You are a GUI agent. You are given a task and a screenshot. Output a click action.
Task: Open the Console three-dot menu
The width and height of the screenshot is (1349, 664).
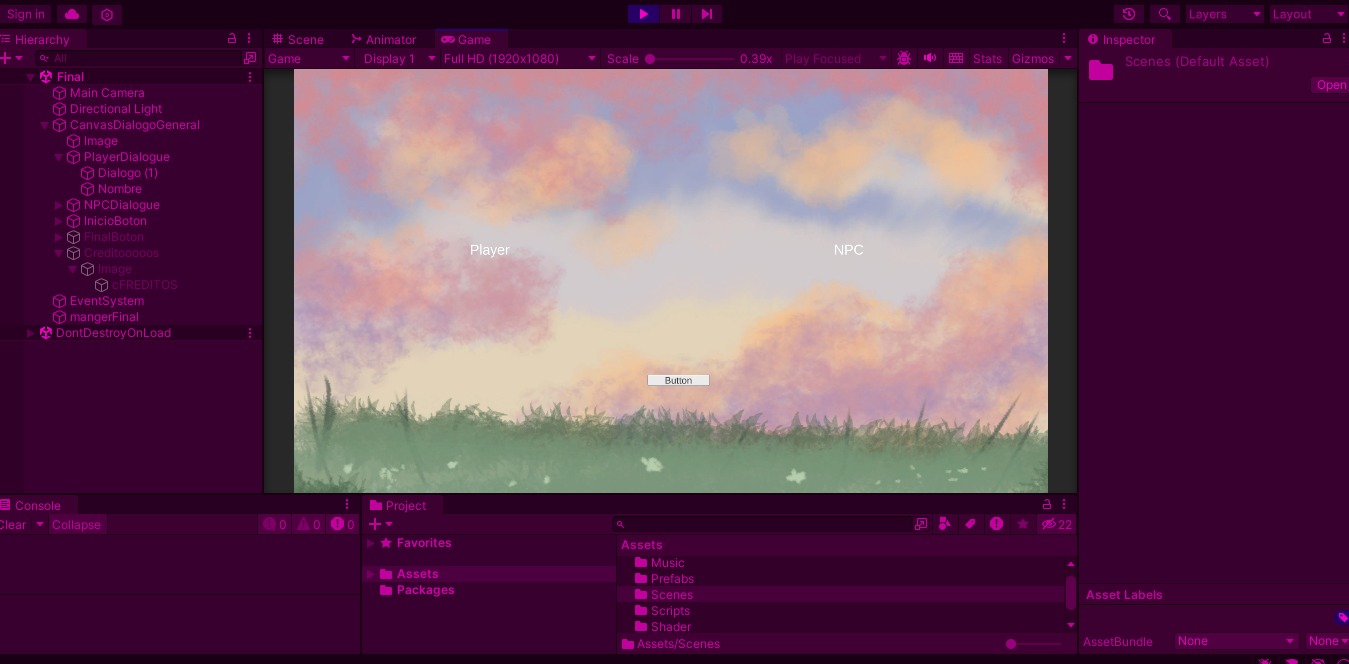point(347,505)
